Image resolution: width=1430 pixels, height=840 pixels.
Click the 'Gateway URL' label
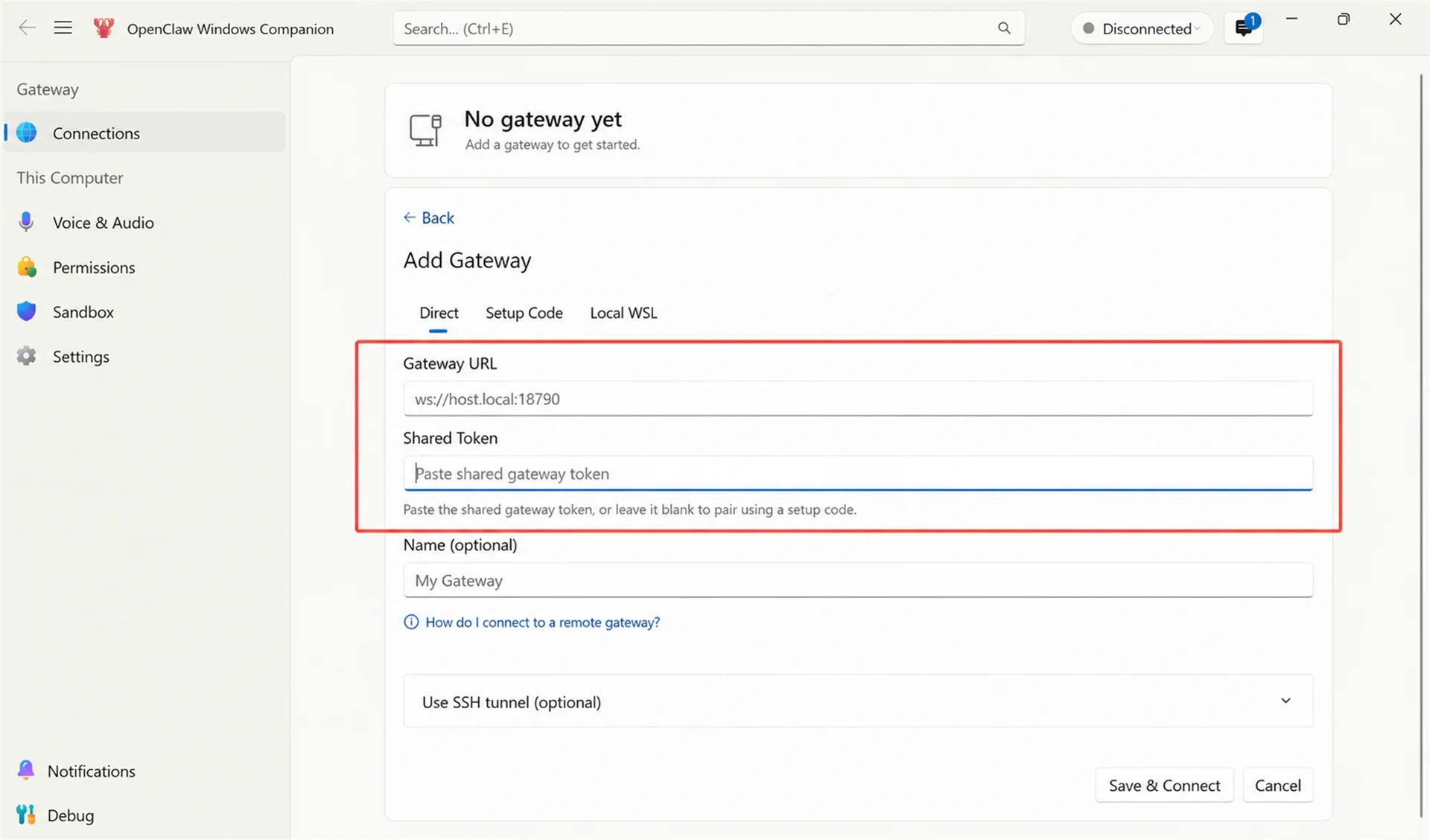point(450,363)
